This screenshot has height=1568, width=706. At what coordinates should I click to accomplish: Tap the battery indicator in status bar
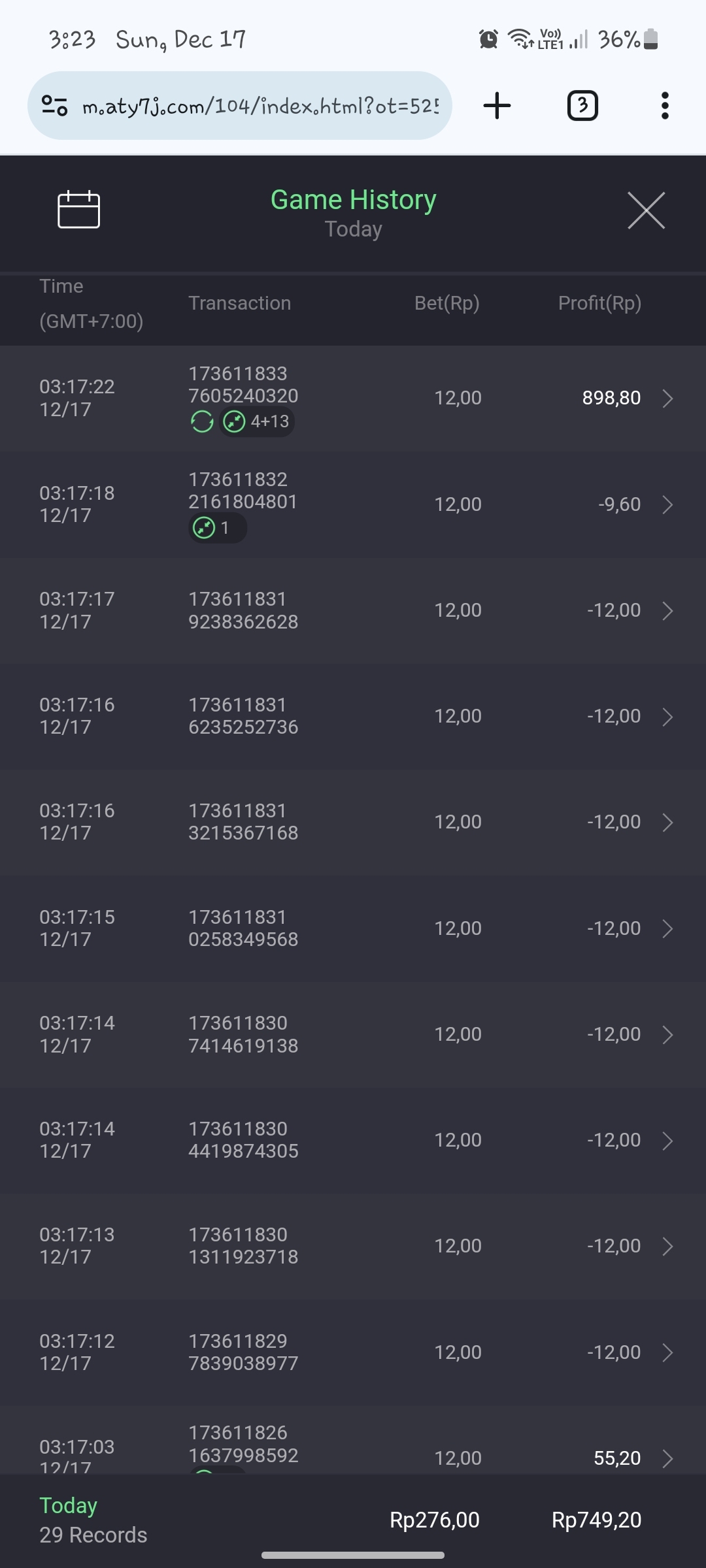click(x=650, y=39)
